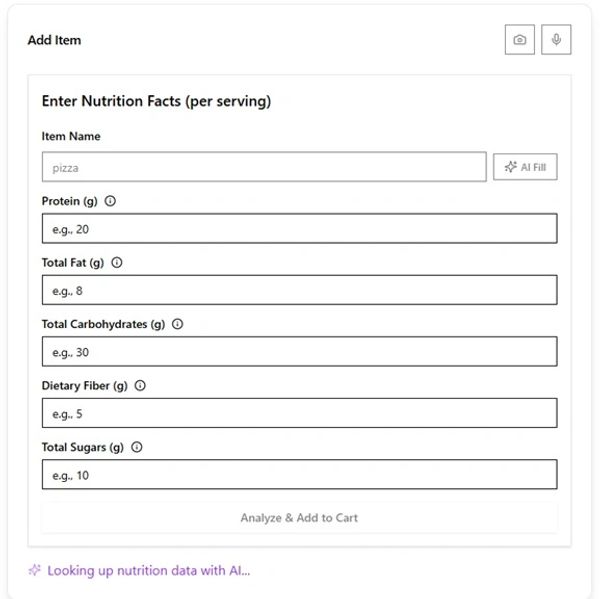Click the Total Carbohydrates (g) field

tap(299, 352)
